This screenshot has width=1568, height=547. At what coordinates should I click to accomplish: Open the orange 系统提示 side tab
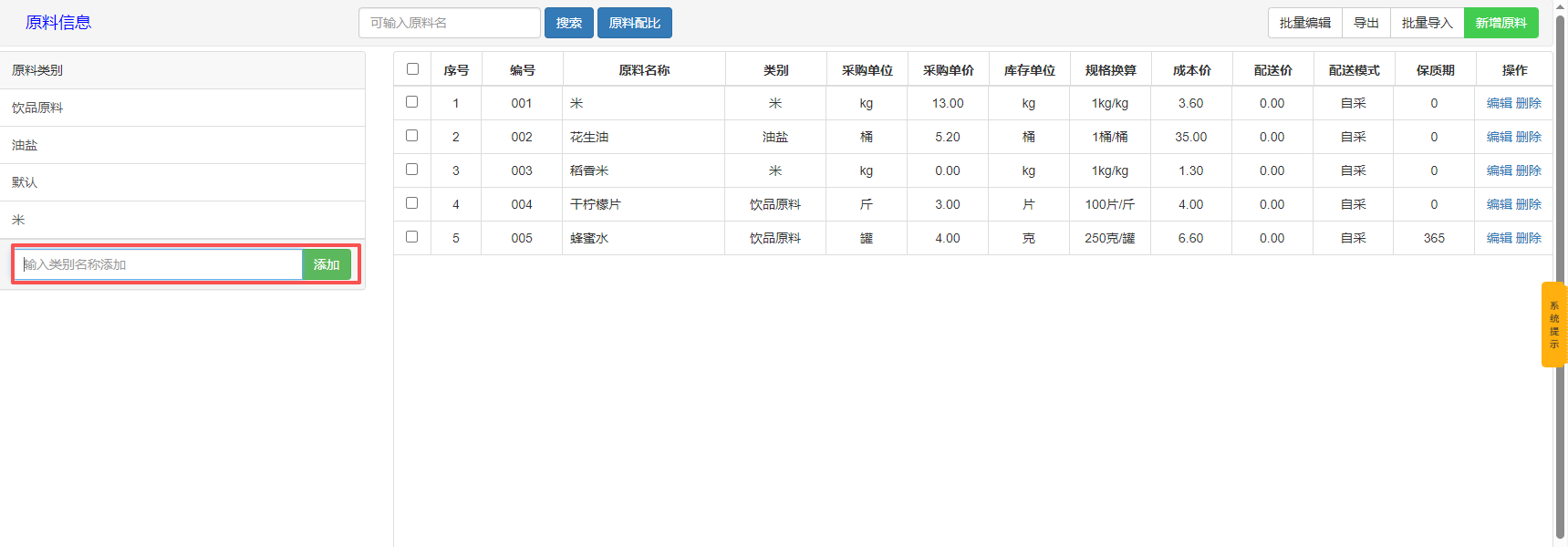pyautogui.click(x=1553, y=325)
